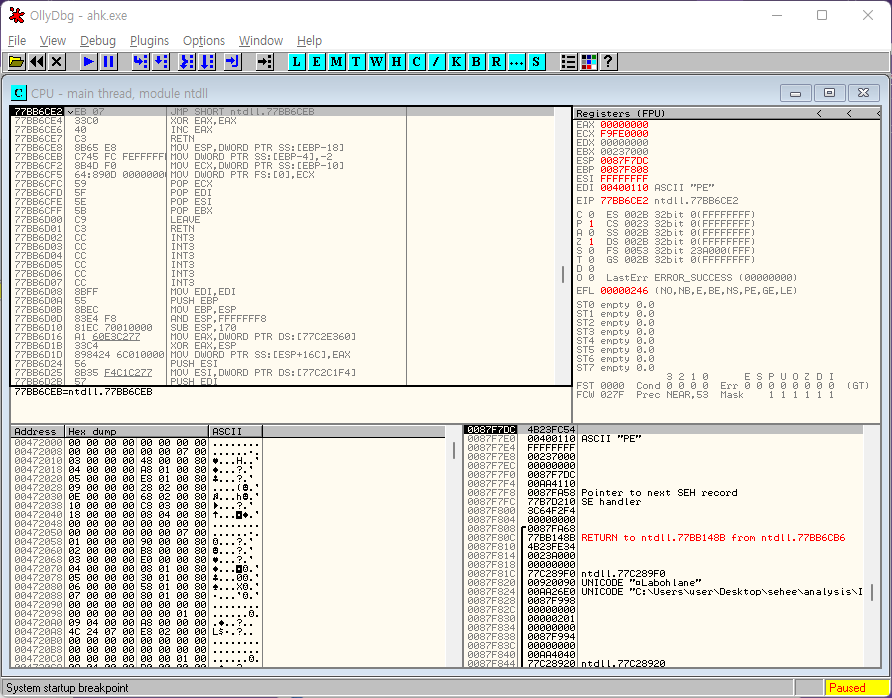Click the Address column header in dump

38,431
